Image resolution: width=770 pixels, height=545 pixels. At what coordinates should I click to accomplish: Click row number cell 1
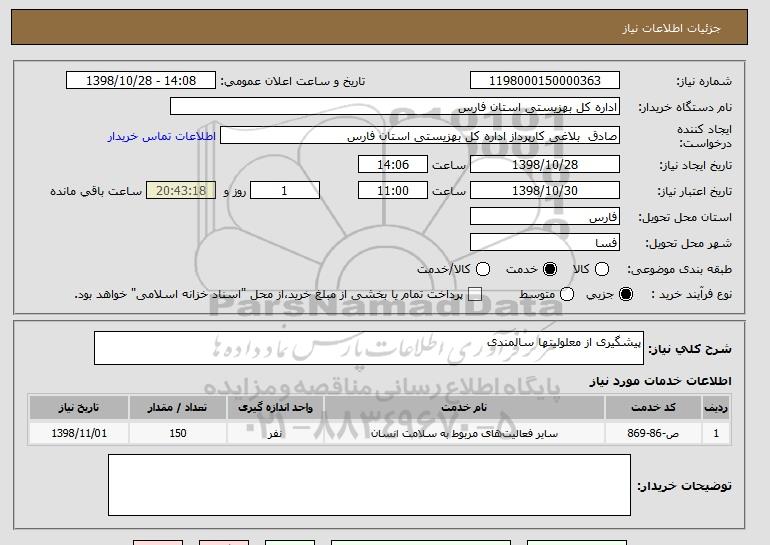pos(716,433)
